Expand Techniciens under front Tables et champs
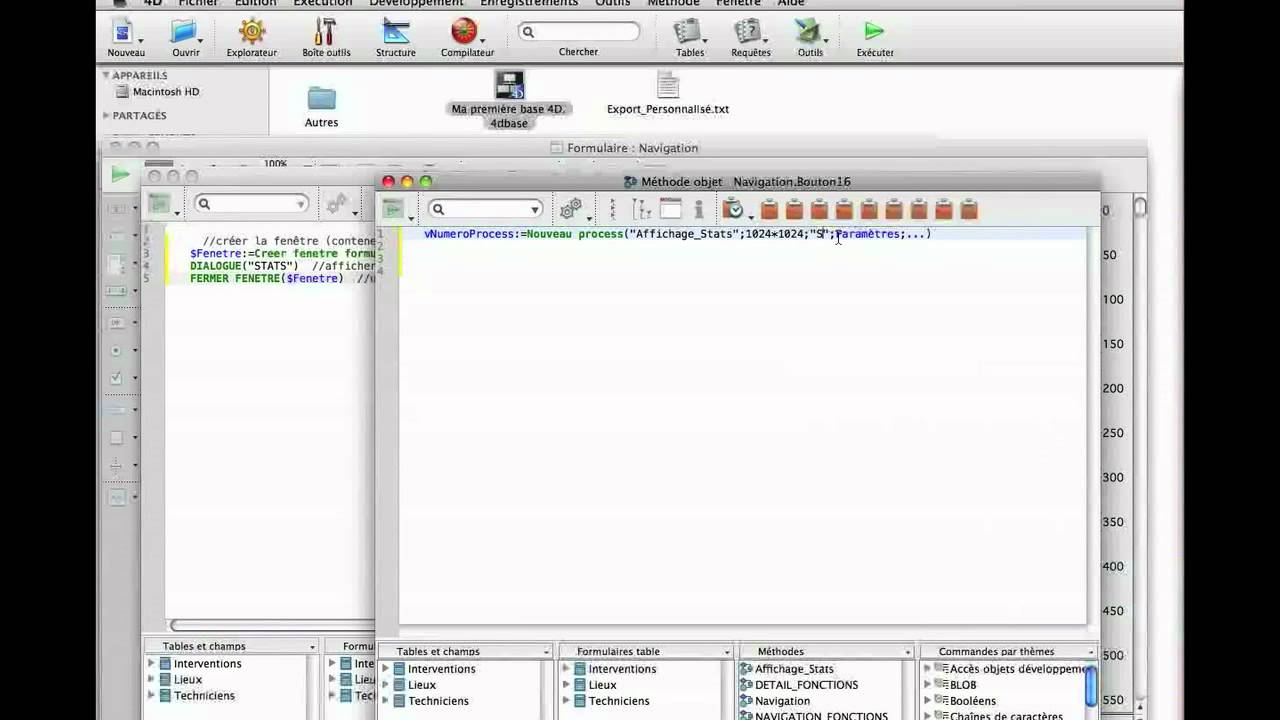 (x=386, y=701)
